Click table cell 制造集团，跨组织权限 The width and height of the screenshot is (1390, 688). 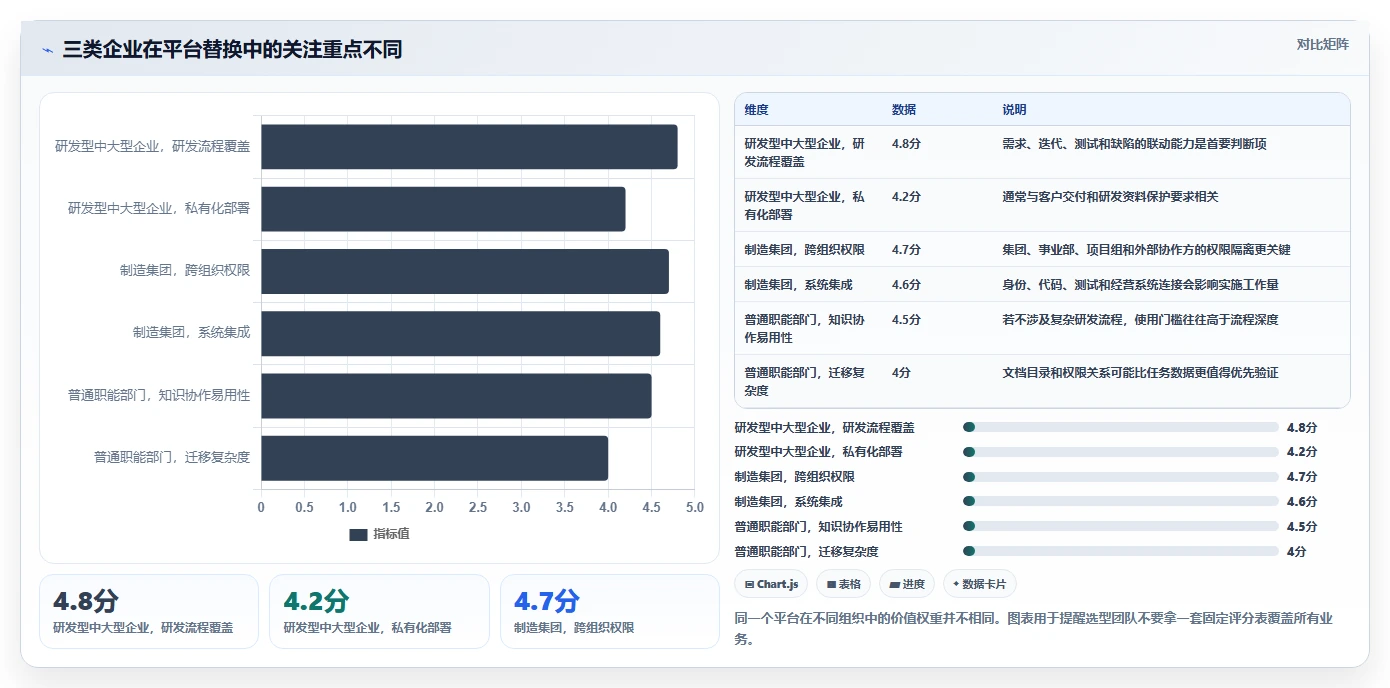(805, 250)
